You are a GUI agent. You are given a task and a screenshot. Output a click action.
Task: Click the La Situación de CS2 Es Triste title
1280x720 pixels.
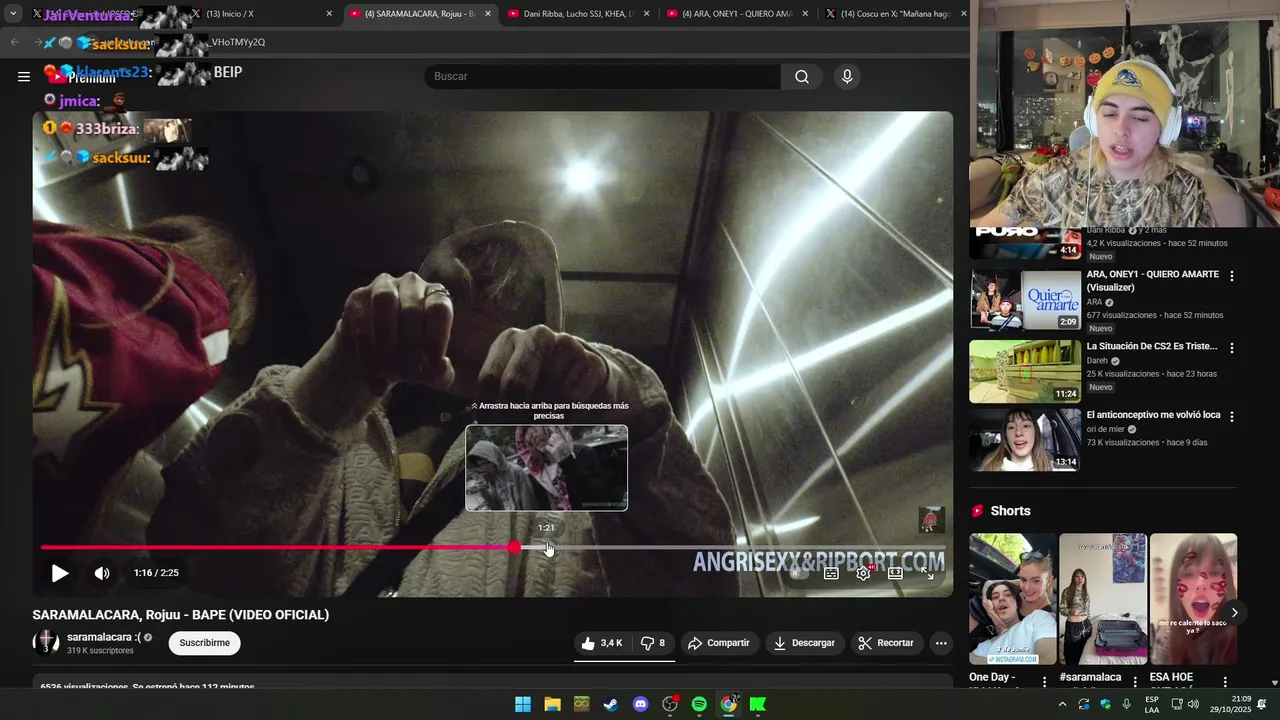coord(1152,346)
